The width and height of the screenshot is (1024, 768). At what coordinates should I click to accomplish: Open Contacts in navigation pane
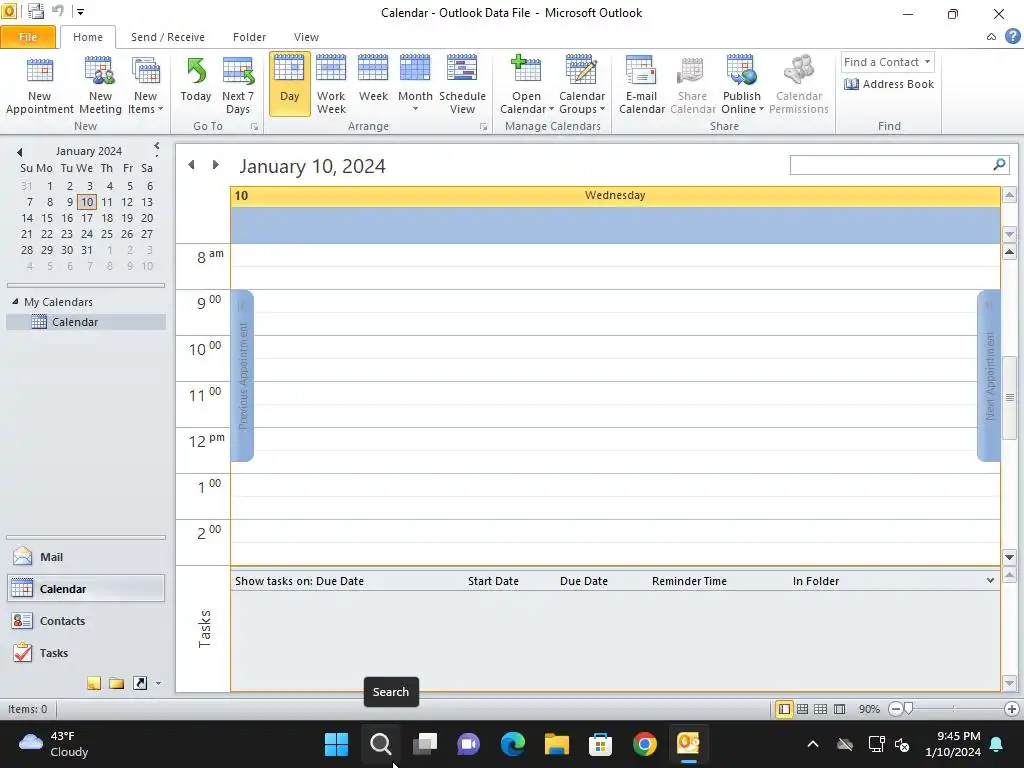click(86, 620)
